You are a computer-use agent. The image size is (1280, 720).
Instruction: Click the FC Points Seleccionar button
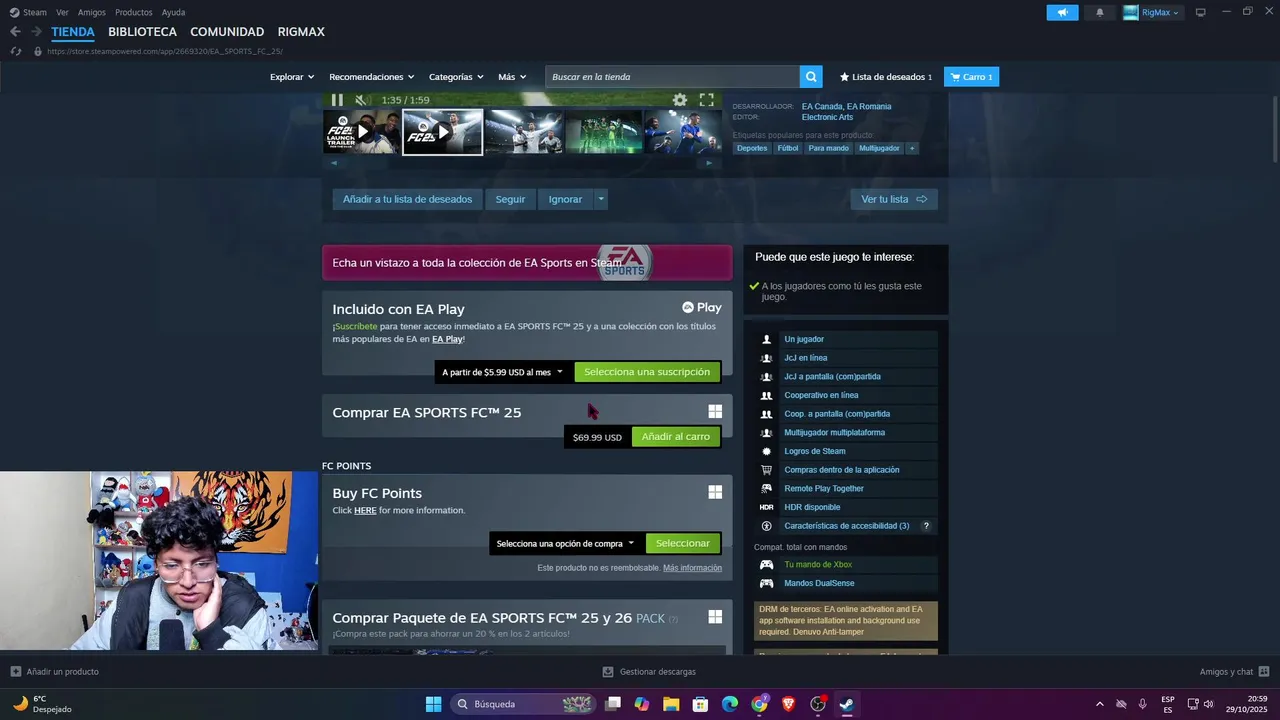[x=683, y=544]
